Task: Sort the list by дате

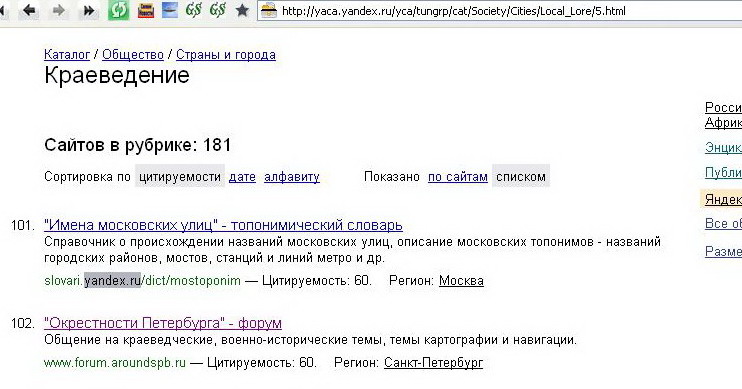Action: click(242, 177)
